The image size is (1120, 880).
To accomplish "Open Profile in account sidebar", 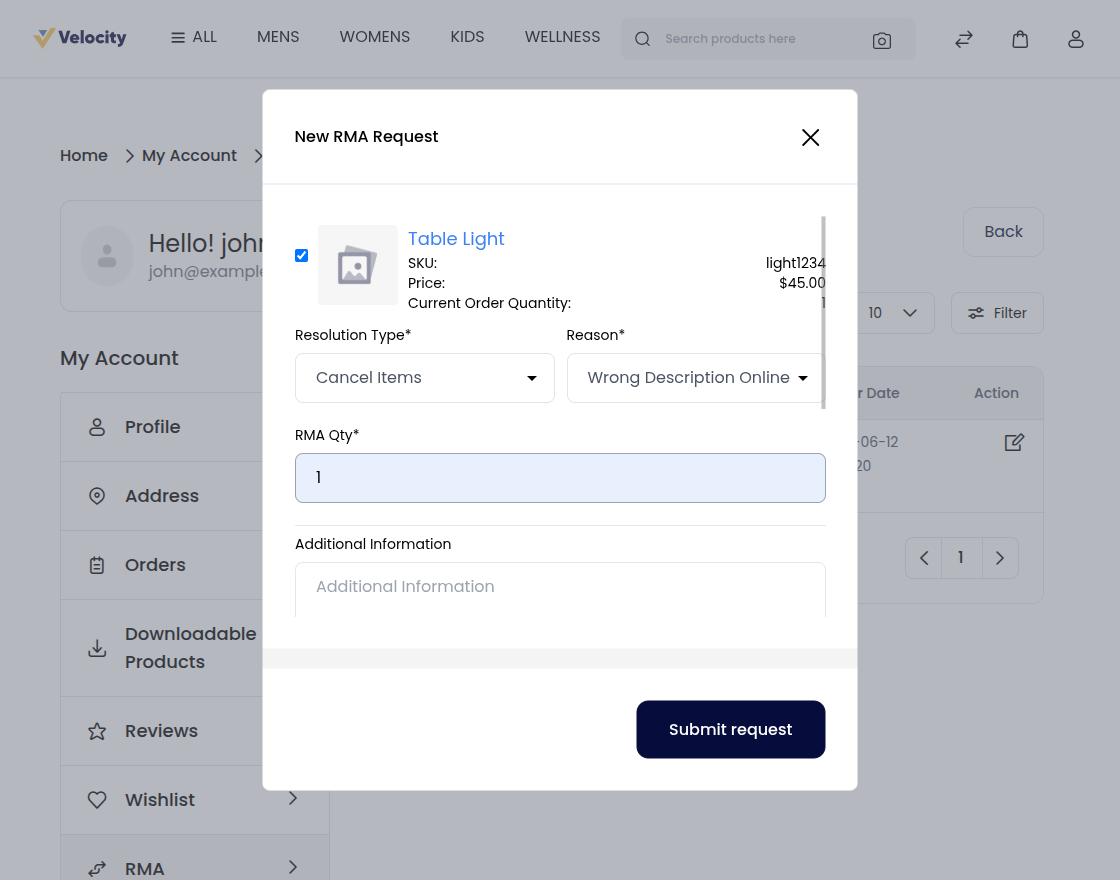I will 161,427.
